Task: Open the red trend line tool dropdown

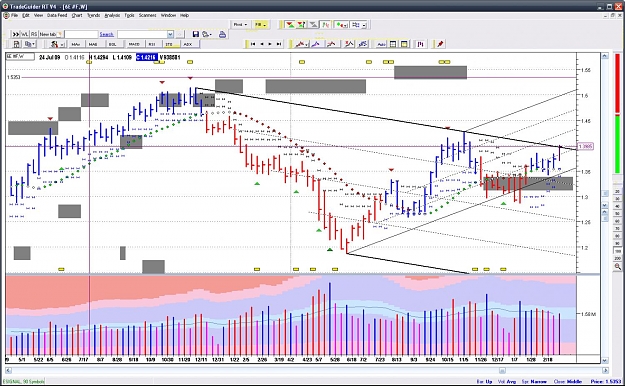Action: pyautogui.click(x=301, y=44)
